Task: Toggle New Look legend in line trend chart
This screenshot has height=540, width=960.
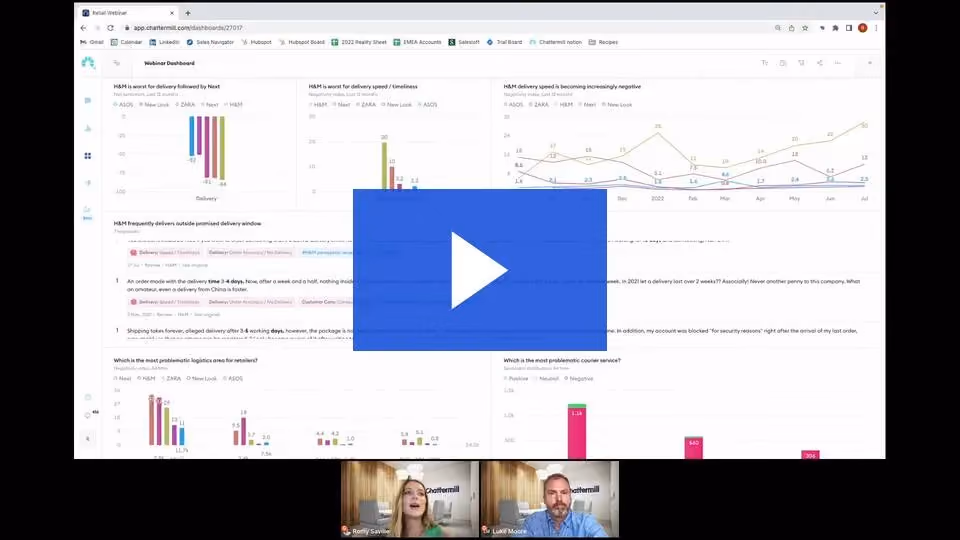Action: point(617,105)
